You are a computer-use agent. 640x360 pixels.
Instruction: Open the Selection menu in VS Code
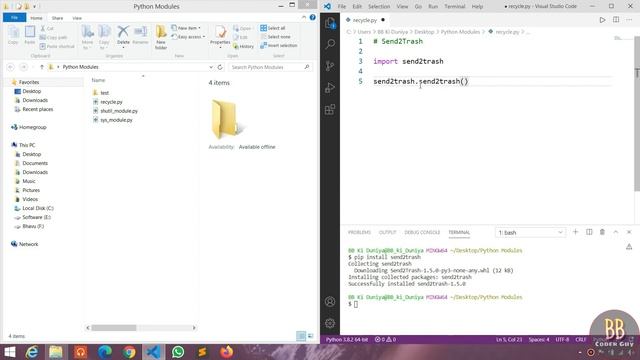point(379,7)
